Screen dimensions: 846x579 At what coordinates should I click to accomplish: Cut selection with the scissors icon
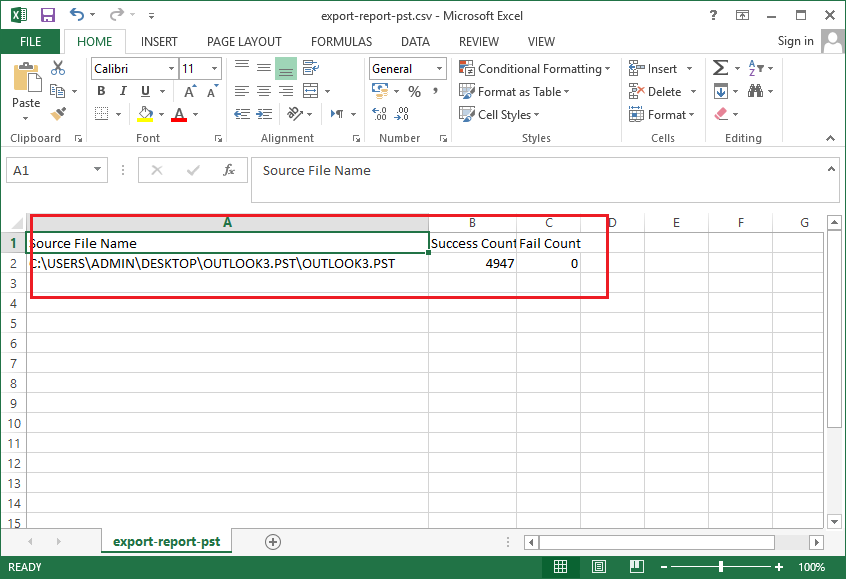pos(58,68)
